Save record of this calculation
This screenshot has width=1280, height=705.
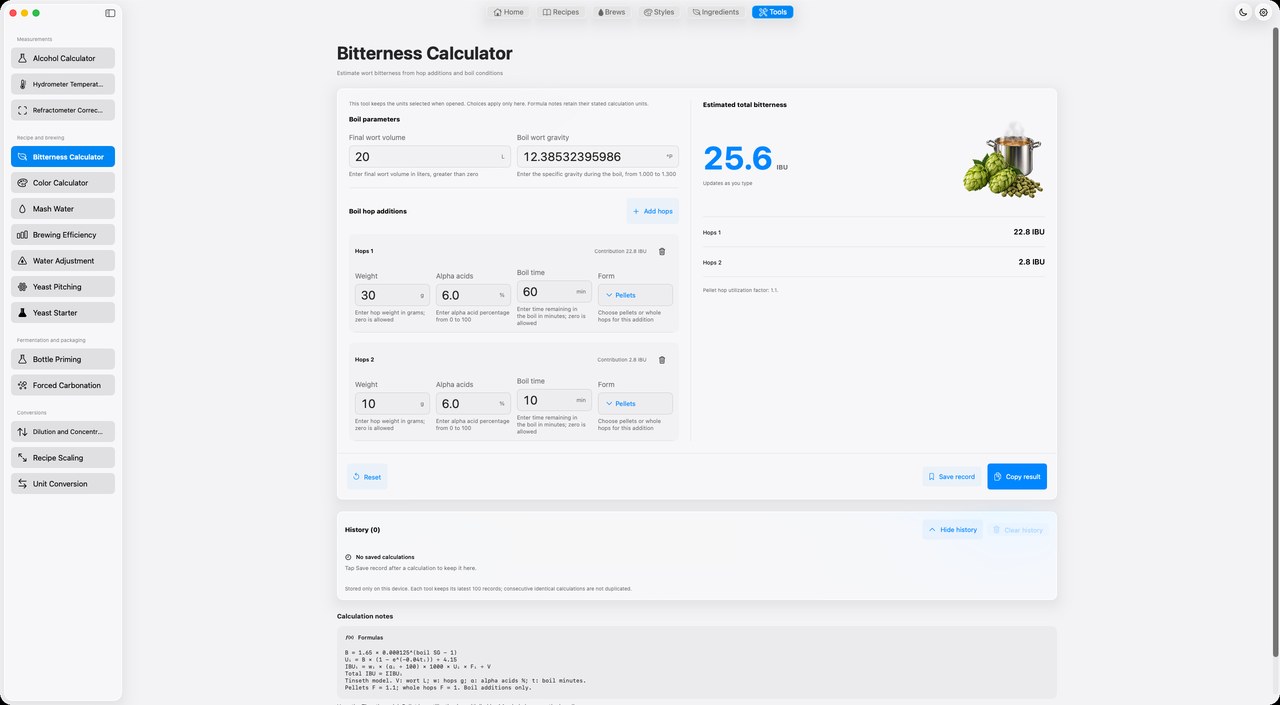point(951,477)
